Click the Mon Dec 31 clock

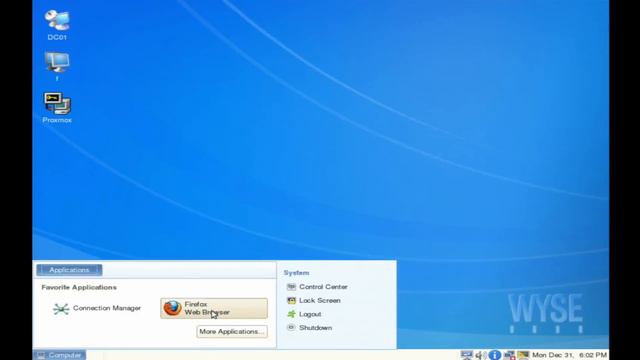coord(569,355)
